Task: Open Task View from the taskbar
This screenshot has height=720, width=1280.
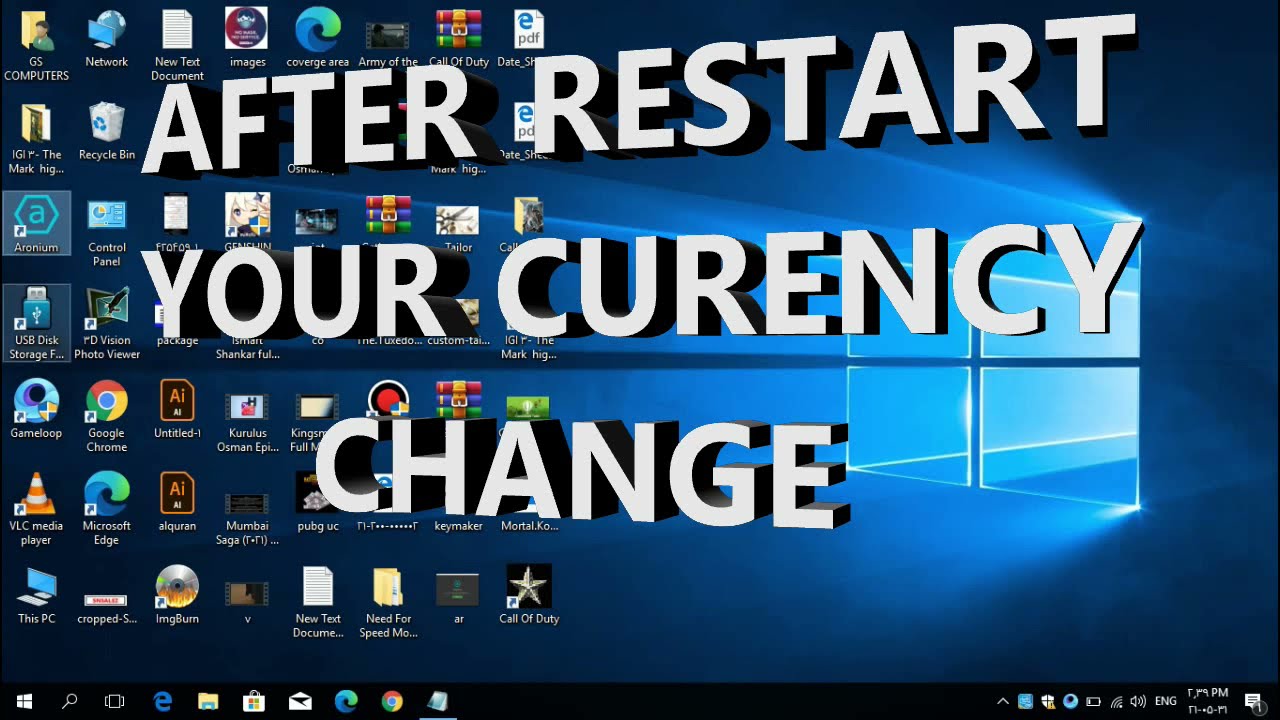Action: point(115,701)
